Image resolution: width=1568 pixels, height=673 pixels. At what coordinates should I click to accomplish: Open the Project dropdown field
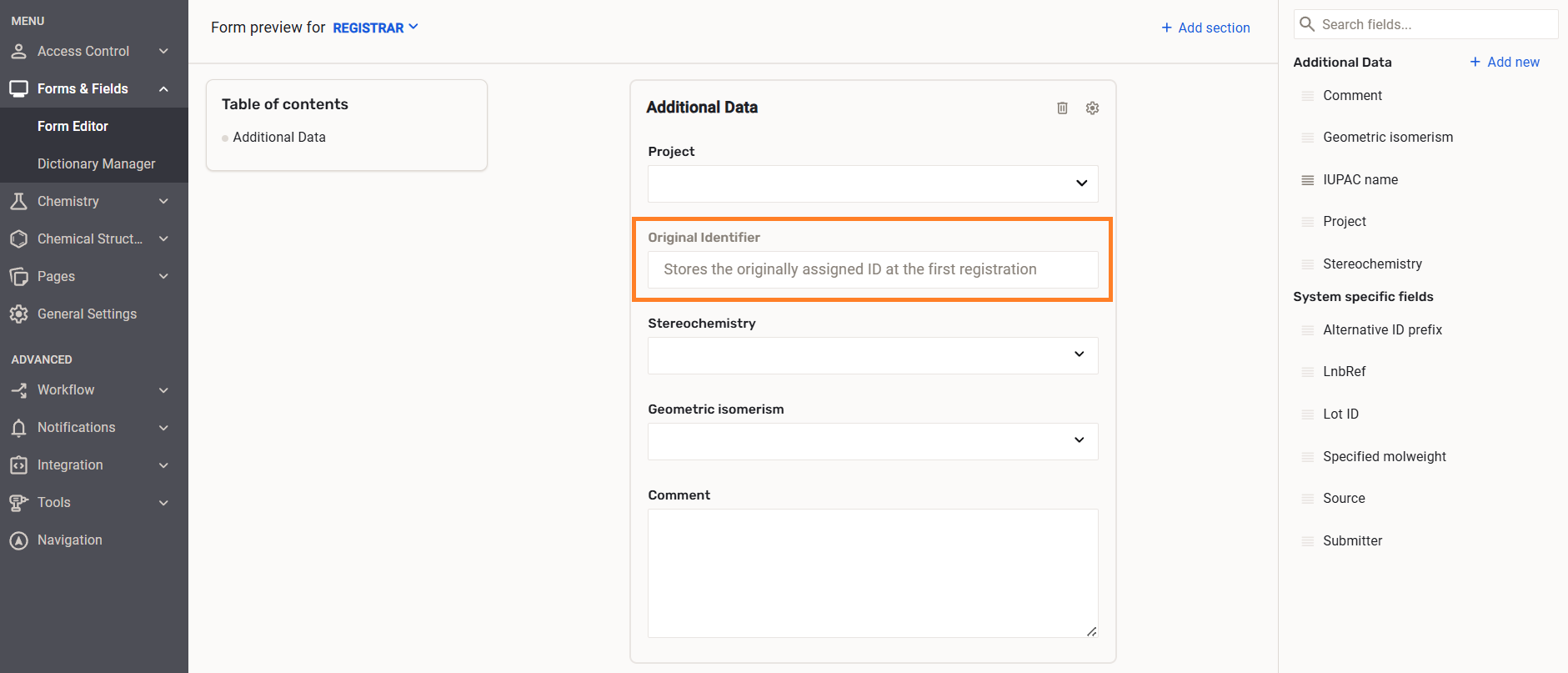pyautogui.click(x=872, y=183)
